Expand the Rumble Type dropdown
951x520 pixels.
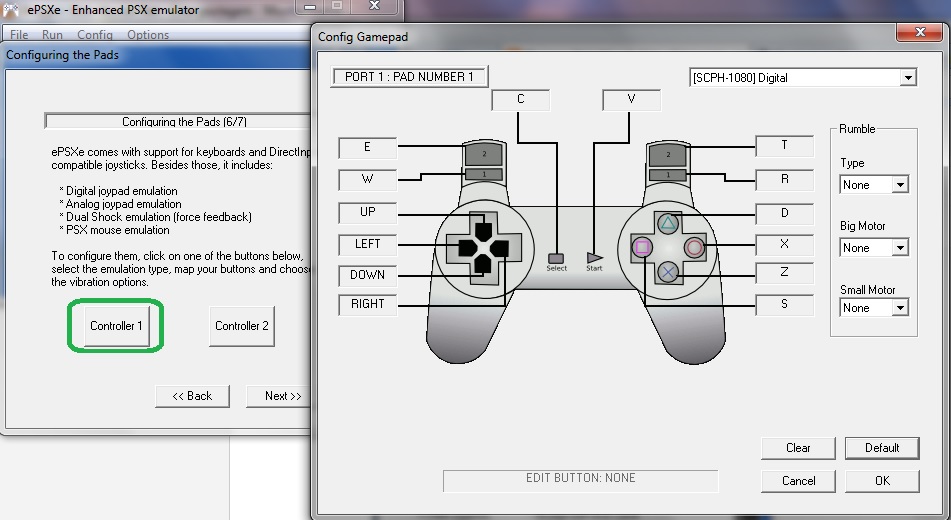[874, 184]
